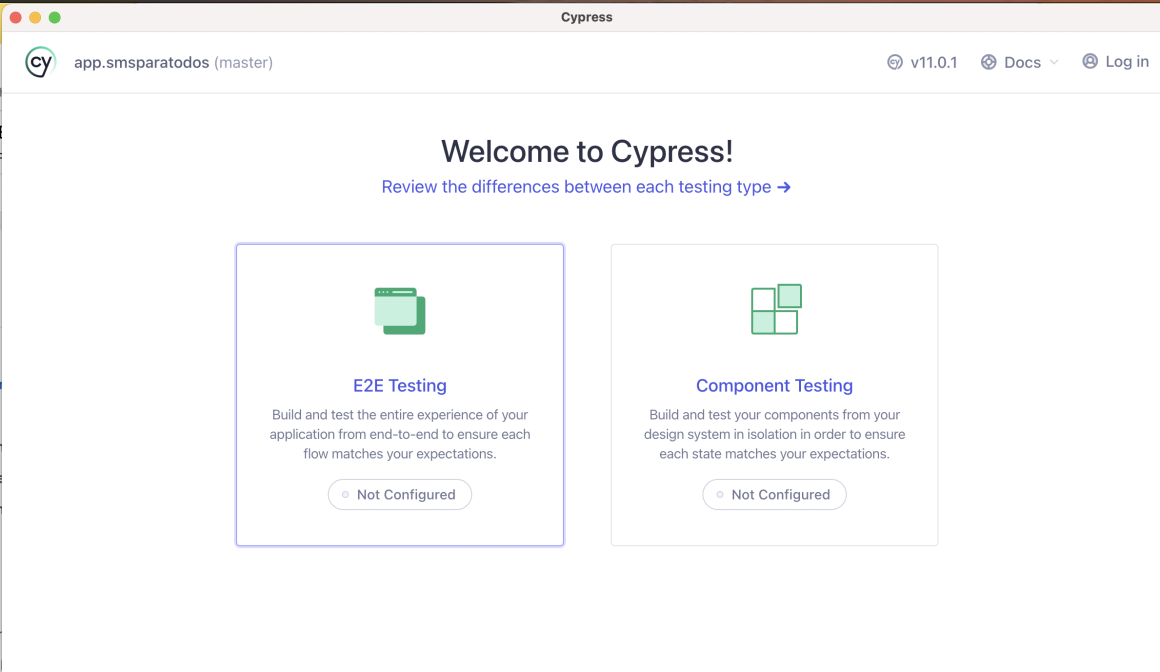Screen dimensions: 1160x672
Task: Minimize the Cypress window with the yellow button
Action: (35, 17)
